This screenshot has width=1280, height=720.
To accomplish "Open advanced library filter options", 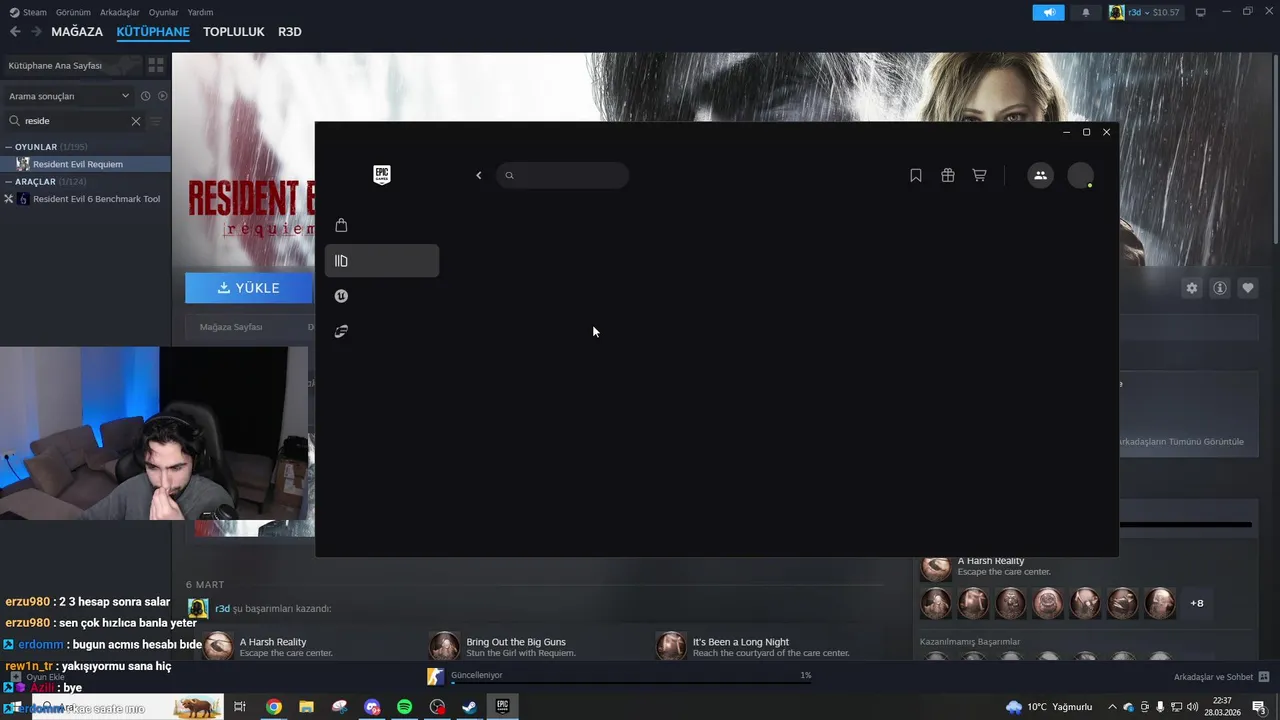I will pos(156,121).
